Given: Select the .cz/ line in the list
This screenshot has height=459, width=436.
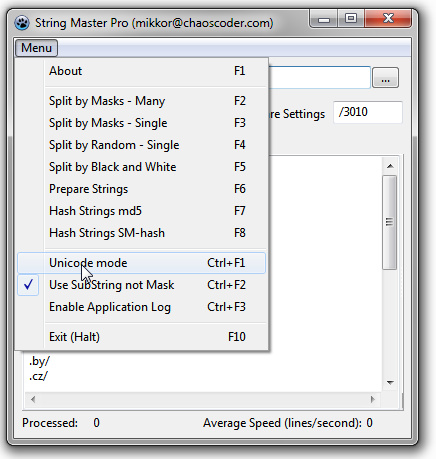Looking at the screenshot, I should click(39, 376).
